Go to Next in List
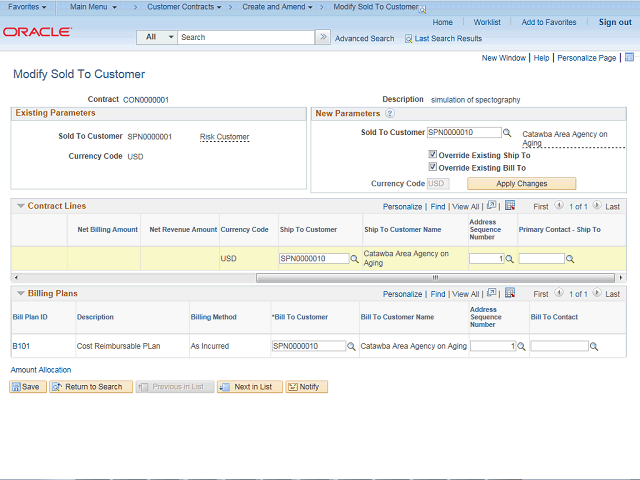The width and height of the screenshot is (640, 480). coord(250,387)
